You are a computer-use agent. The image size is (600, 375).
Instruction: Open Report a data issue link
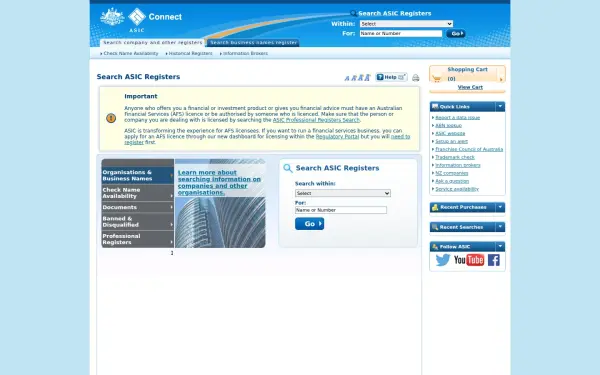pyautogui.click(x=457, y=117)
